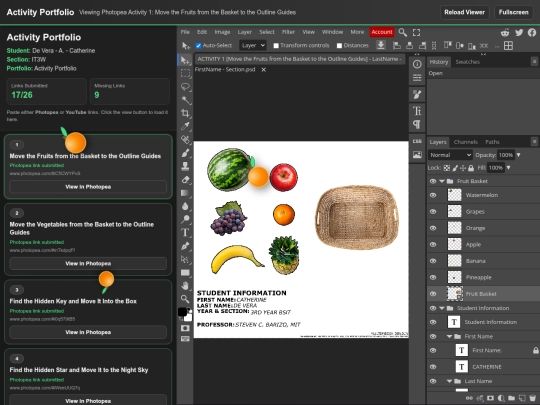540x405 pixels.
Task: Enable the Transform controls checkbox
Action: (276, 45)
